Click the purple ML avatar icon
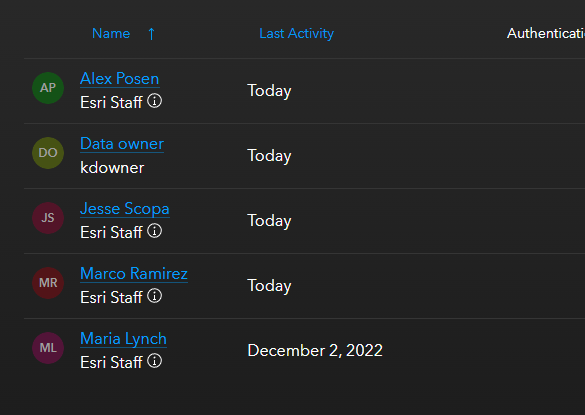 click(48, 348)
